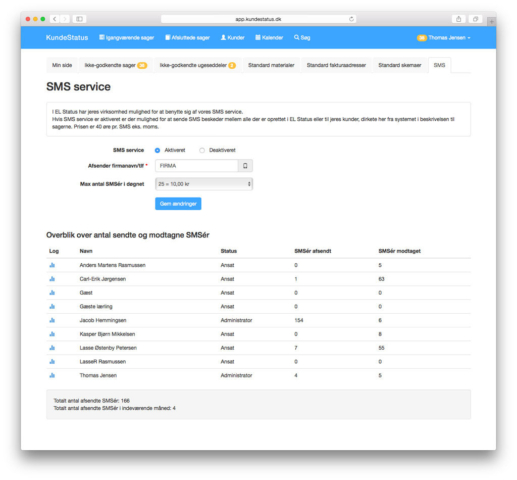Open Kunder in top navigation

[x=233, y=38]
